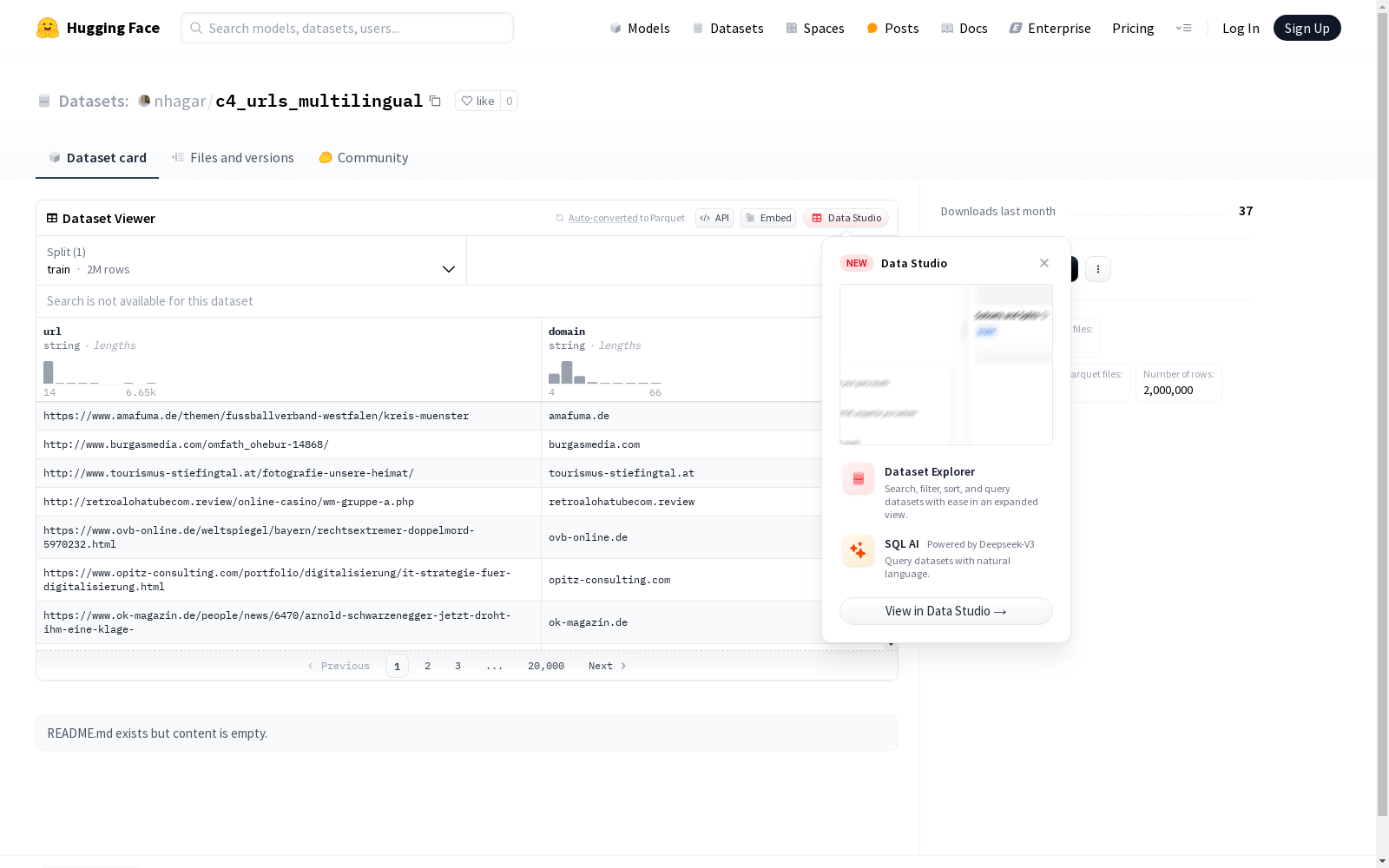Click the amafuma.de URL cell
Image resolution: width=1389 pixels, height=868 pixels.
click(288, 416)
